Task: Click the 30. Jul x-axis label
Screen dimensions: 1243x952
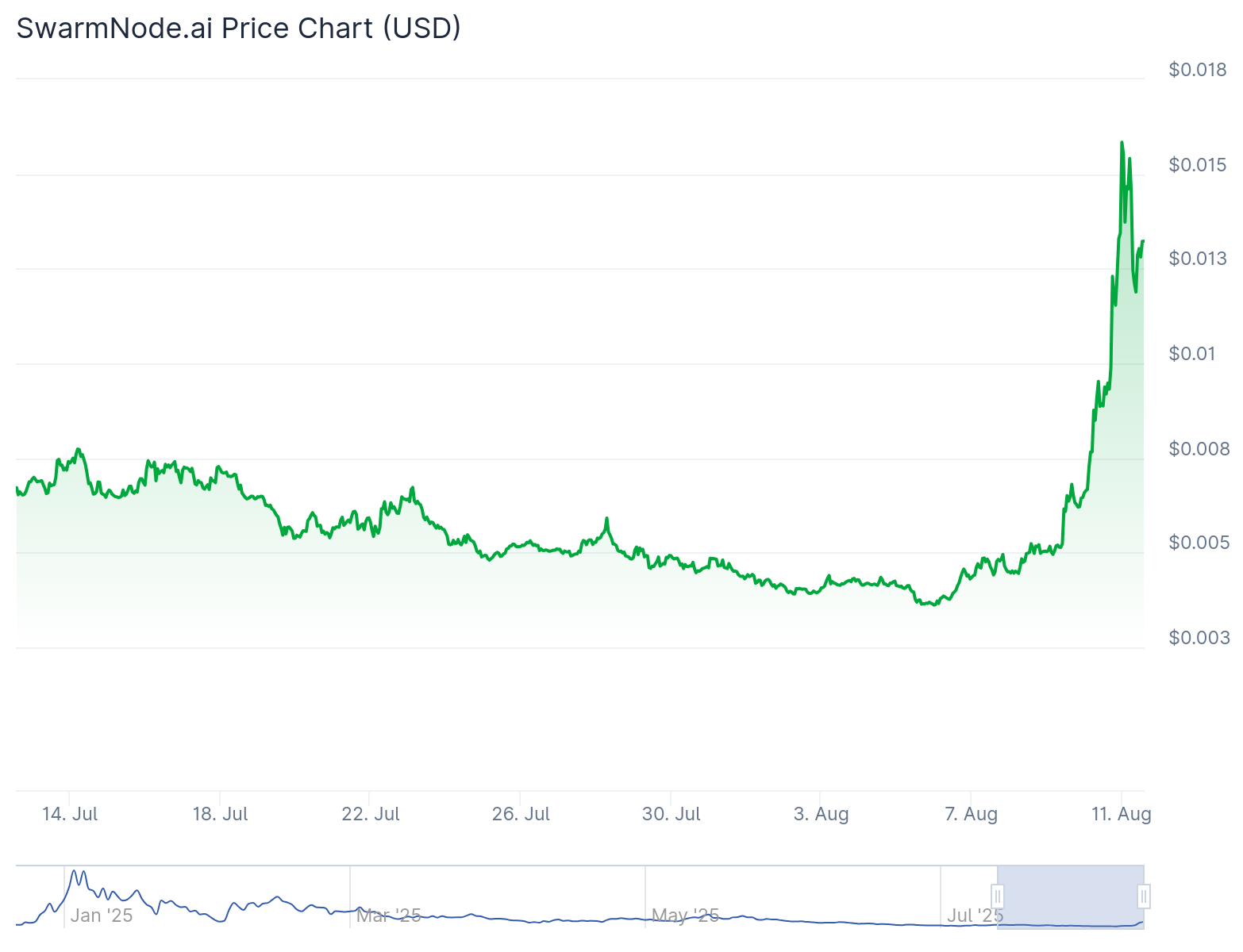Action: (672, 814)
